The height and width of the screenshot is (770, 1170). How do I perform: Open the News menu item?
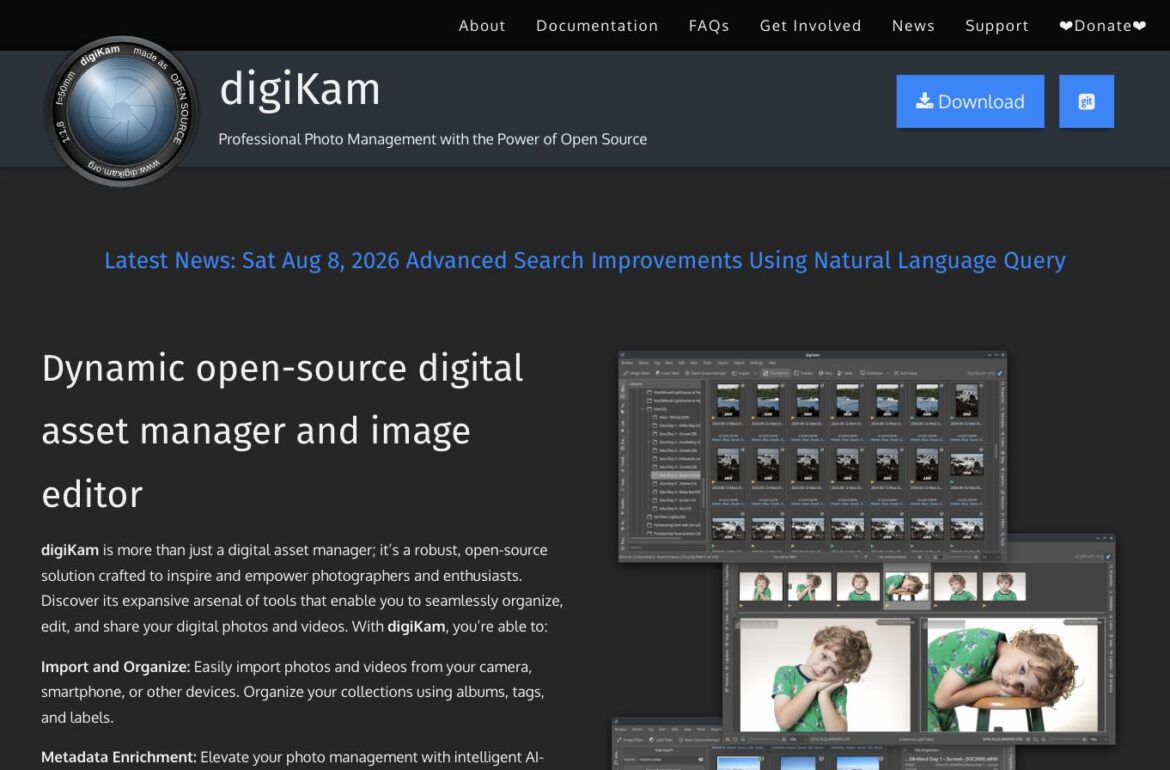[x=913, y=25]
